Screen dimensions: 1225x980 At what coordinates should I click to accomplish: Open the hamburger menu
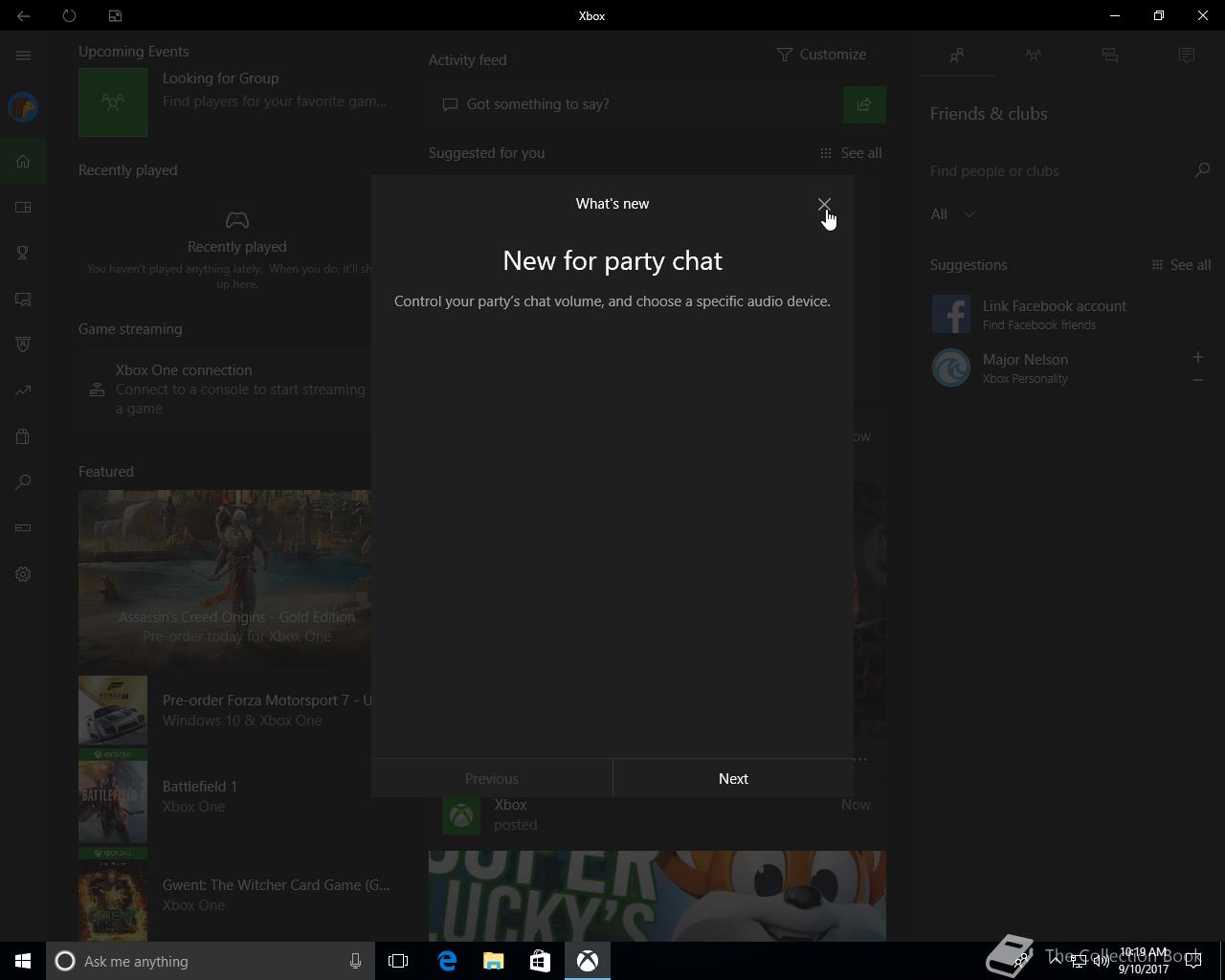click(x=23, y=56)
